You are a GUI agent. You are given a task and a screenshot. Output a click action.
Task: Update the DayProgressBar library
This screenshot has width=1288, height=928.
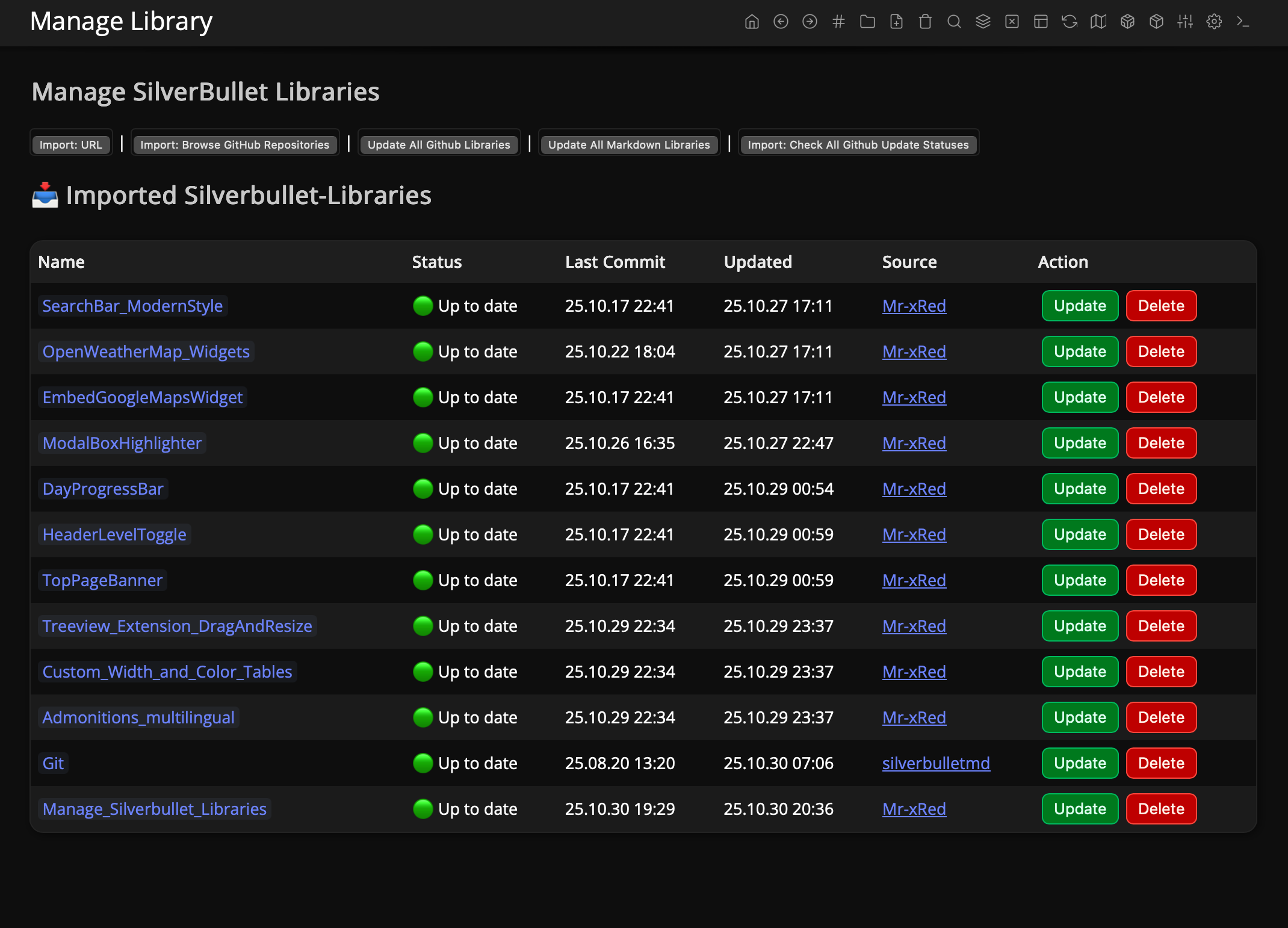click(x=1080, y=489)
